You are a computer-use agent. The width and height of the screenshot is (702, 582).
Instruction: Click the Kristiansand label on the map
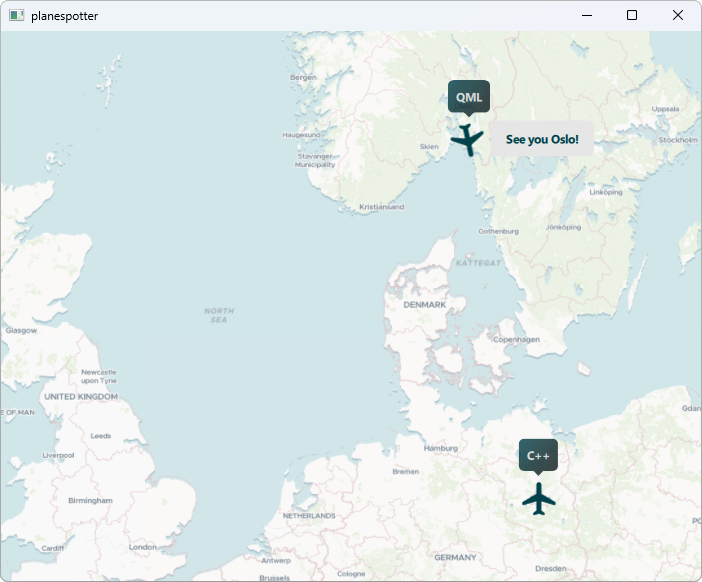(x=381, y=207)
